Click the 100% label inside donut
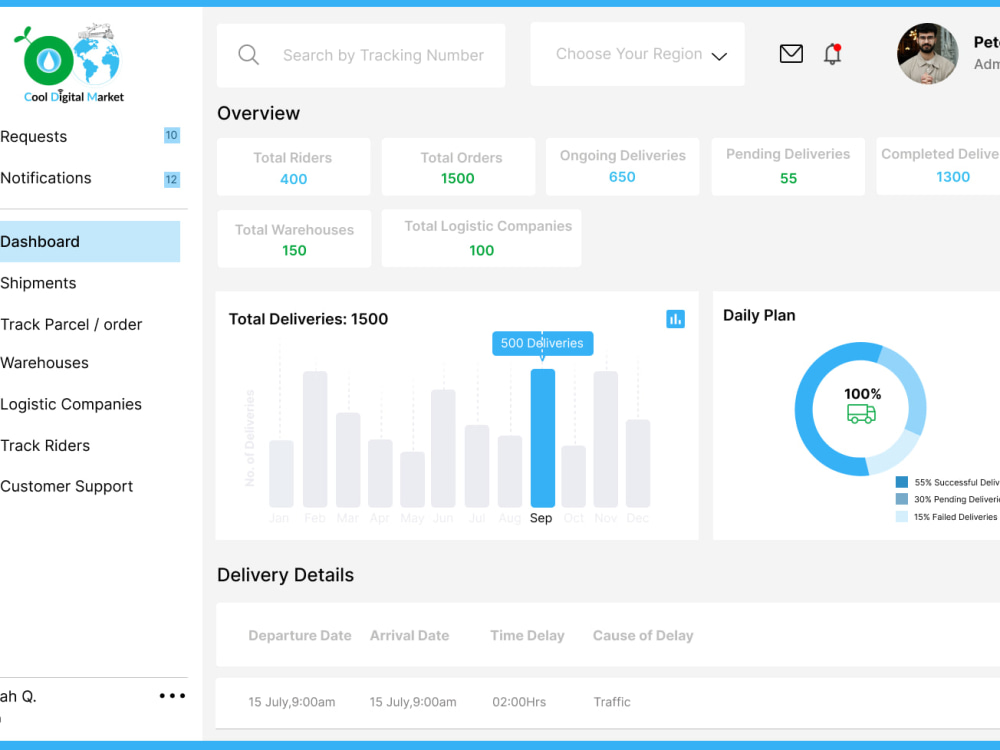 [x=862, y=394]
